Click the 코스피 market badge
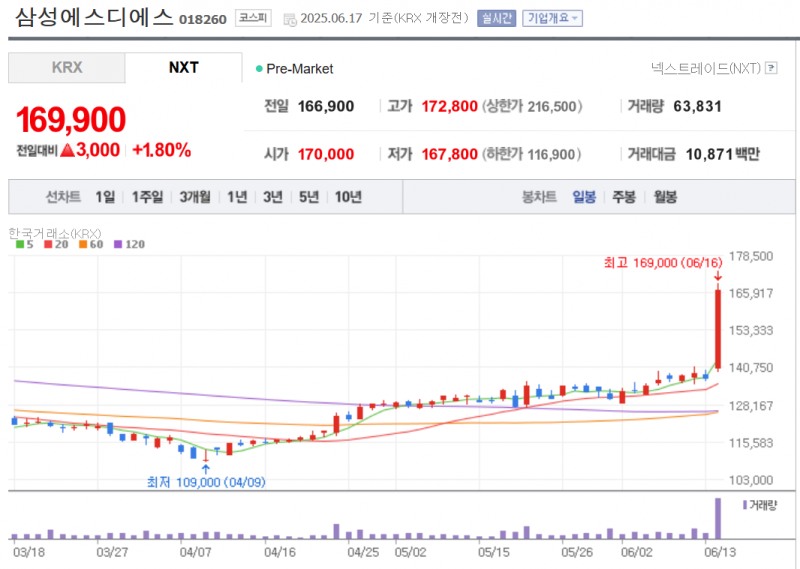800x569 pixels. pos(253,18)
